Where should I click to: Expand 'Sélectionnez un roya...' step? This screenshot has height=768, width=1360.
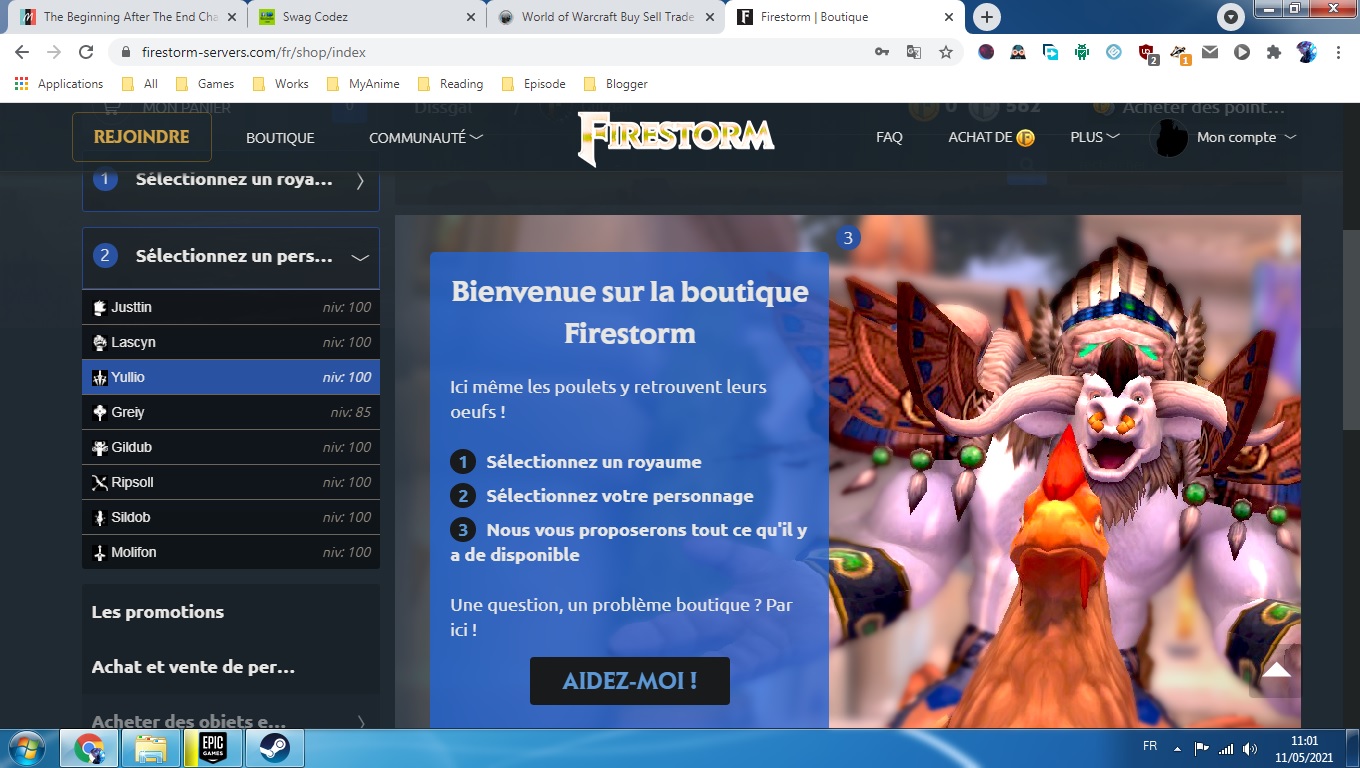231,181
